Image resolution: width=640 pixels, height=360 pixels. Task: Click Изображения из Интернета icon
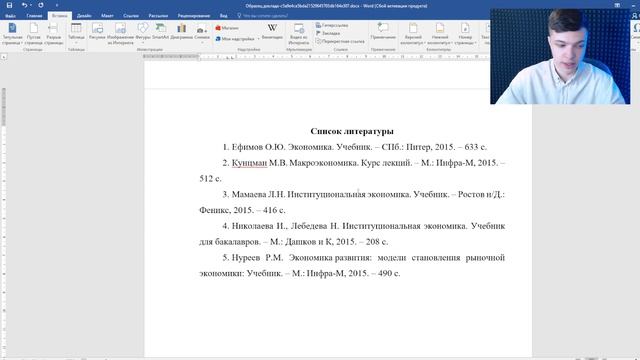click(x=120, y=34)
